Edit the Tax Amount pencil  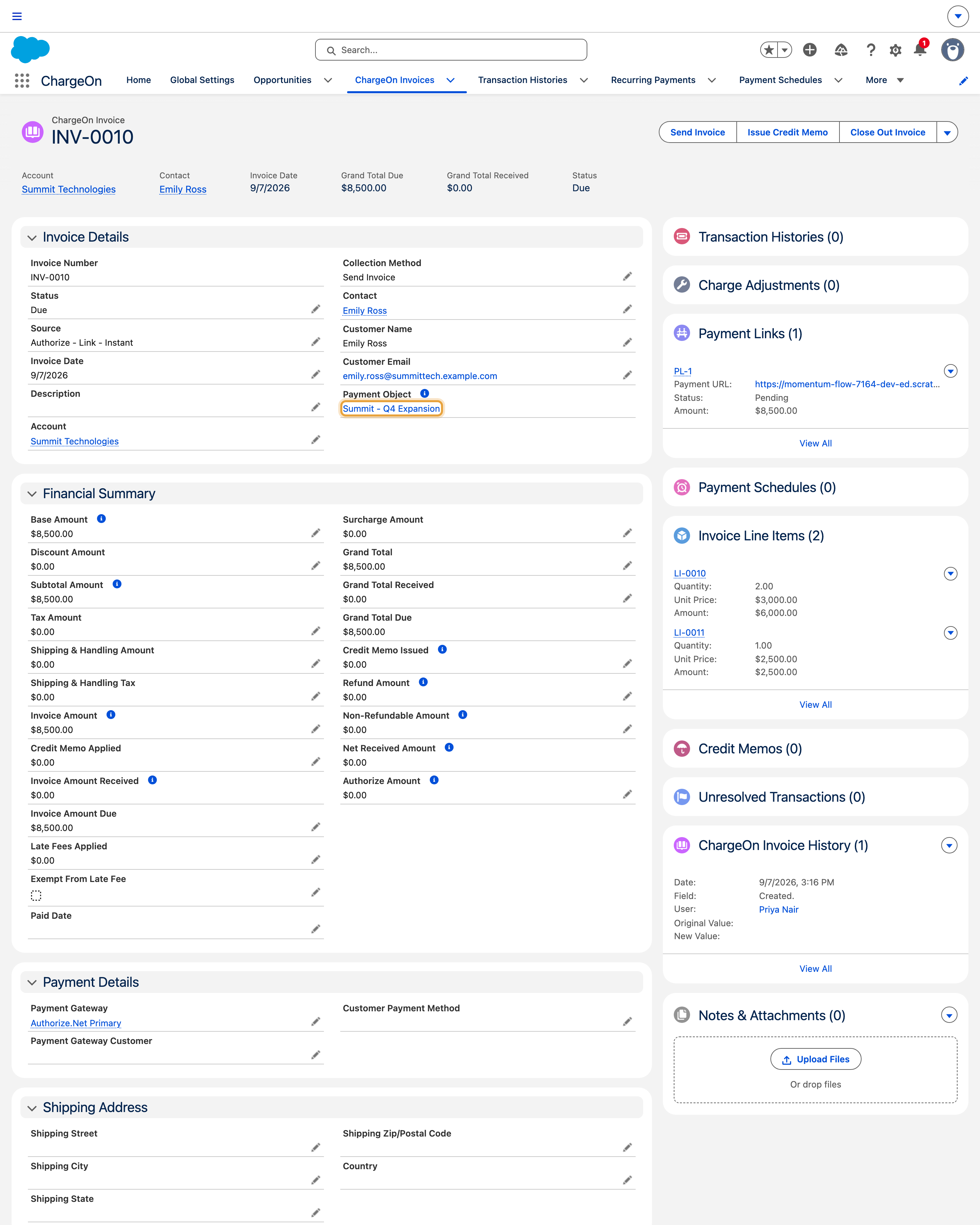[x=316, y=631]
